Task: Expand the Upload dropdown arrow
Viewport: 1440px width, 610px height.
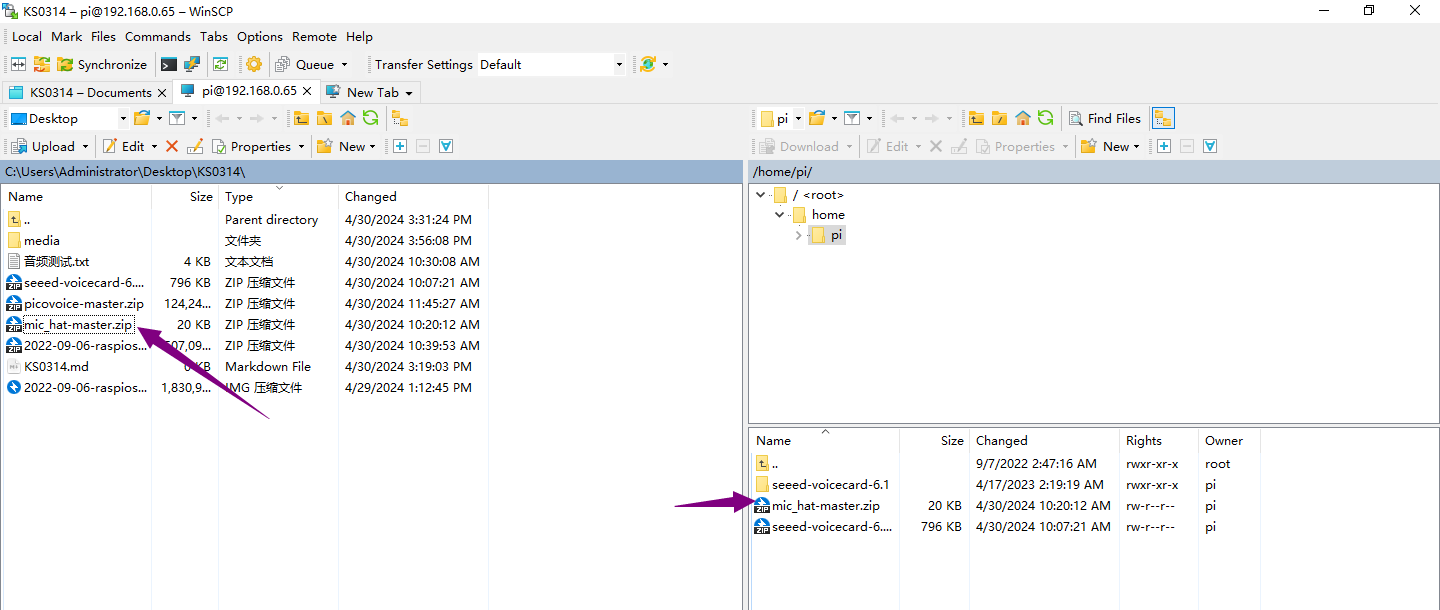Action: tap(85, 146)
